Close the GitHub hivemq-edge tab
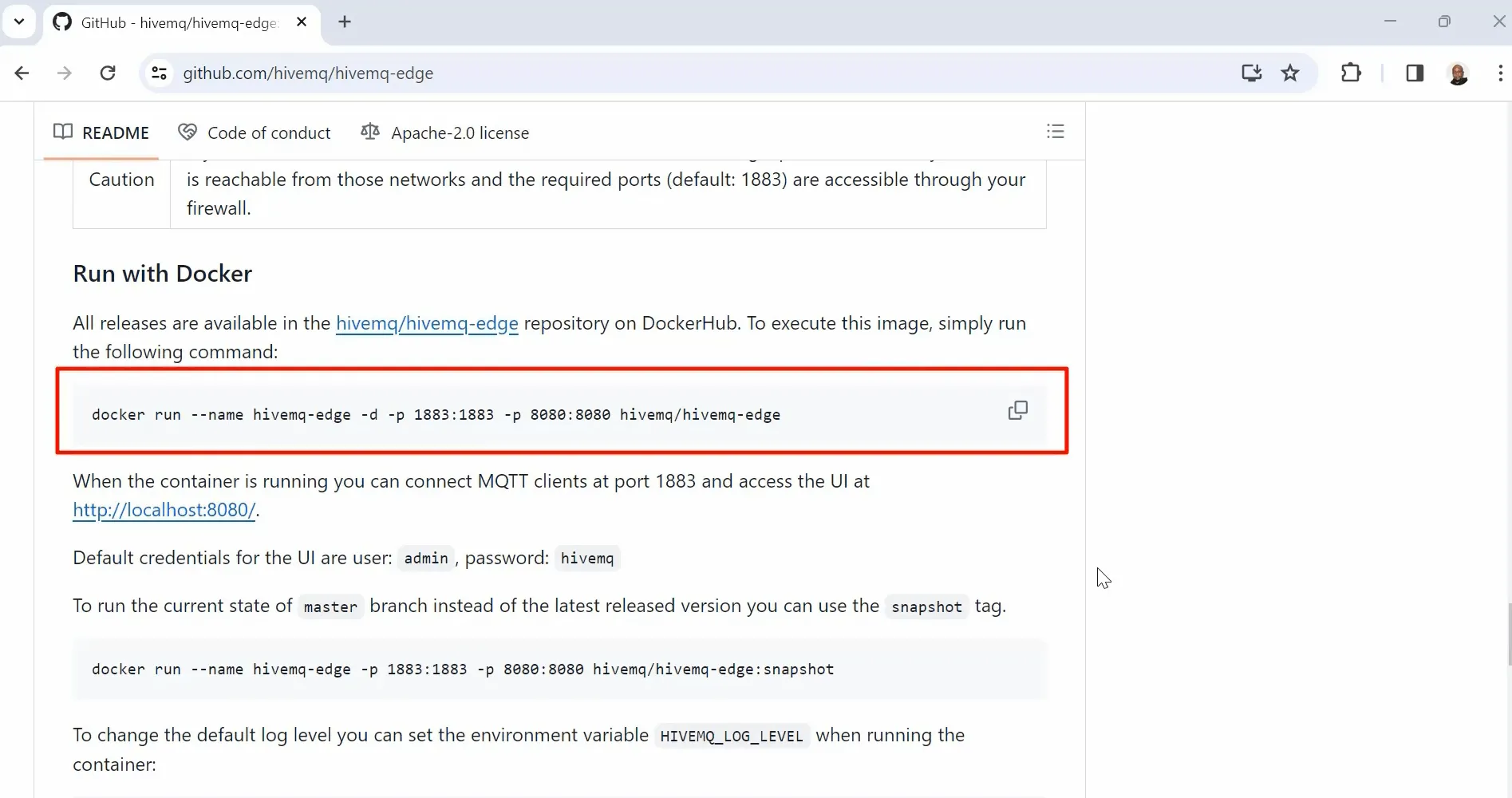 pyautogui.click(x=302, y=22)
